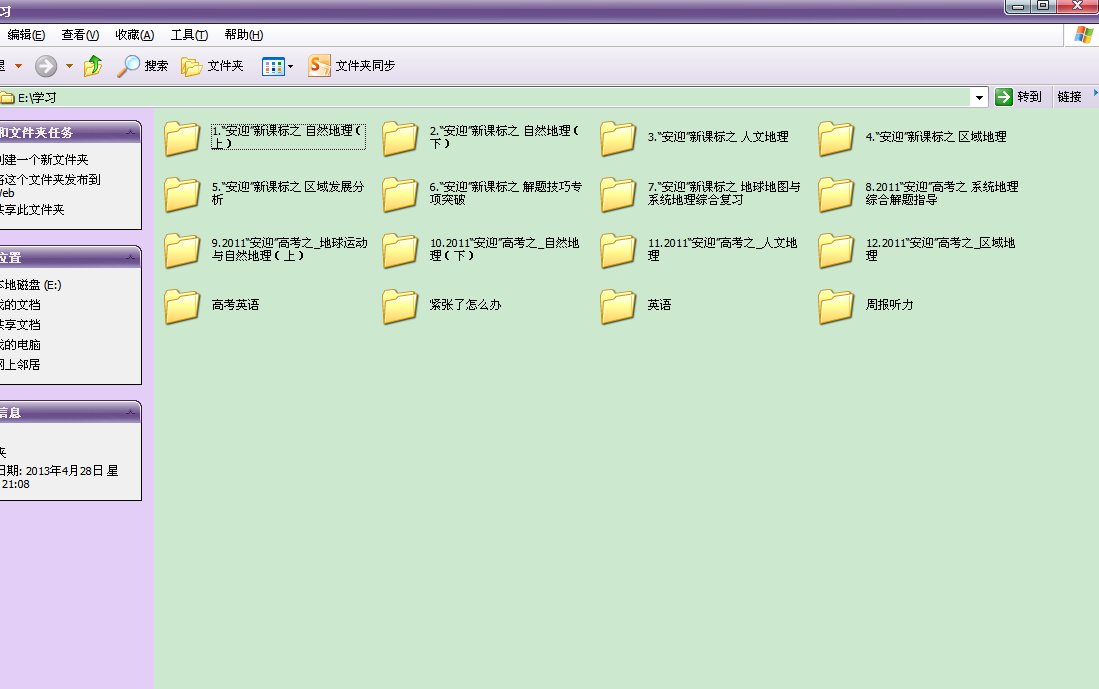
Task: Click the Go (转到) button
Action: point(1018,97)
